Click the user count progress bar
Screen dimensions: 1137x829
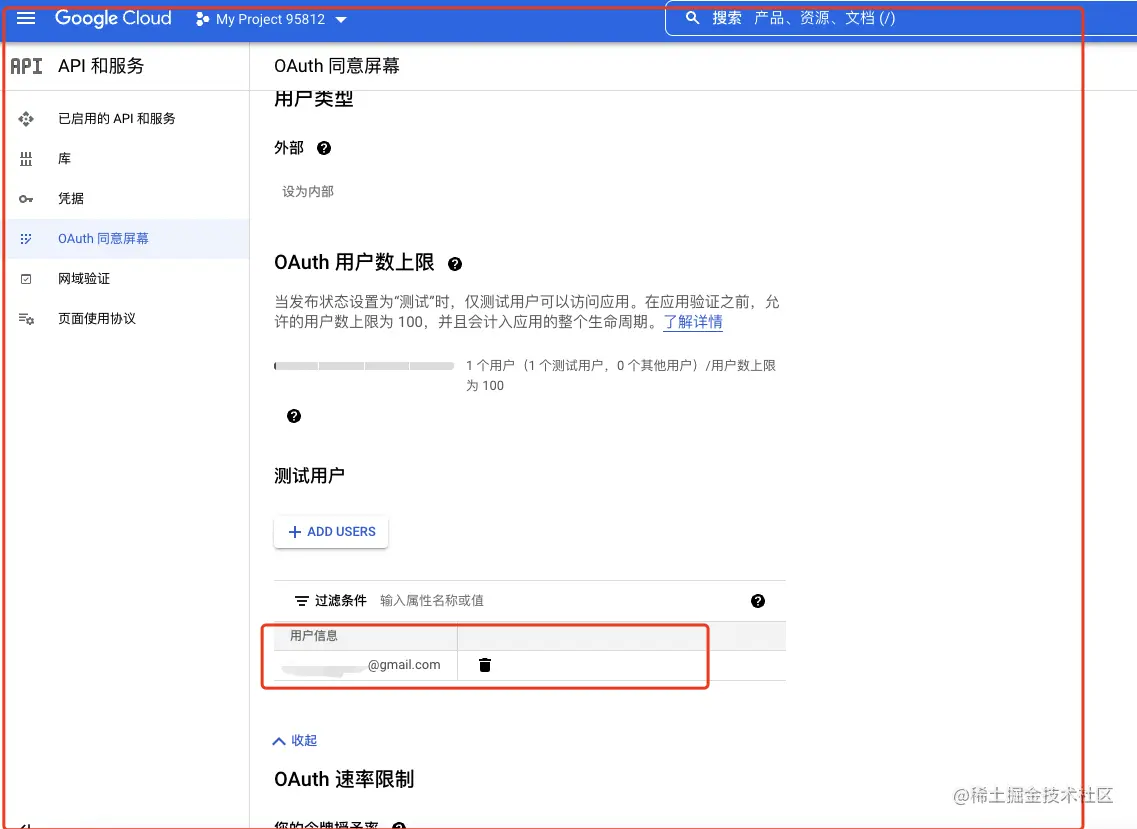coord(364,366)
